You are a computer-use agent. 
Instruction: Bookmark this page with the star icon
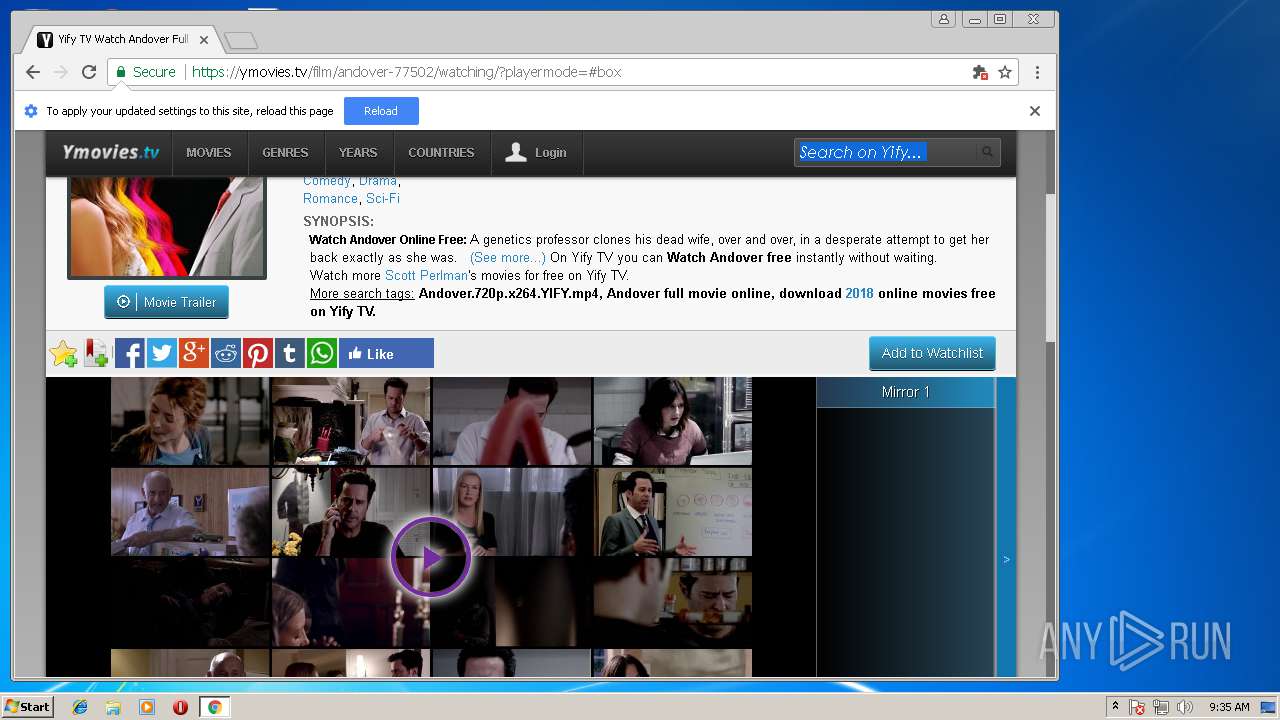(1005, 72)
